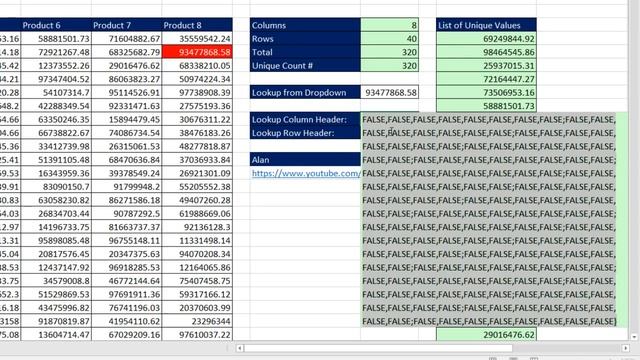Click cell 23296344
The height and width of the screenshot is (360, 640).
click(197, 321)
